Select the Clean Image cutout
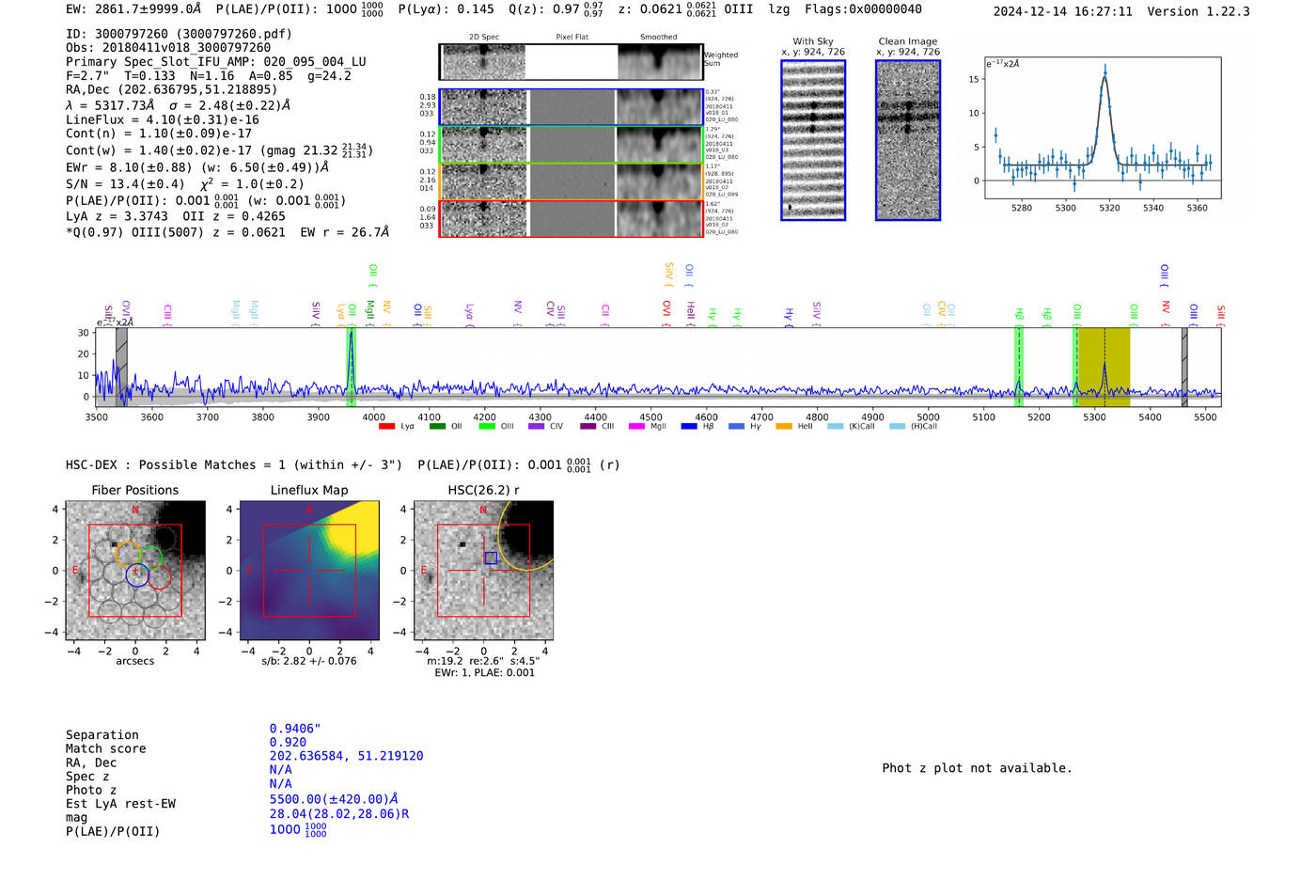 click(x=908, y=140)
